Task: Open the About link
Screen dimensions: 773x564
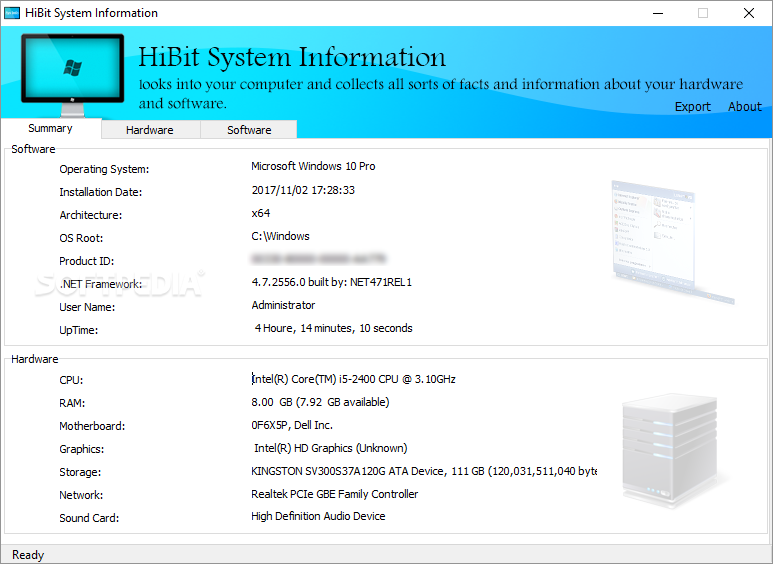Action: 744,106
